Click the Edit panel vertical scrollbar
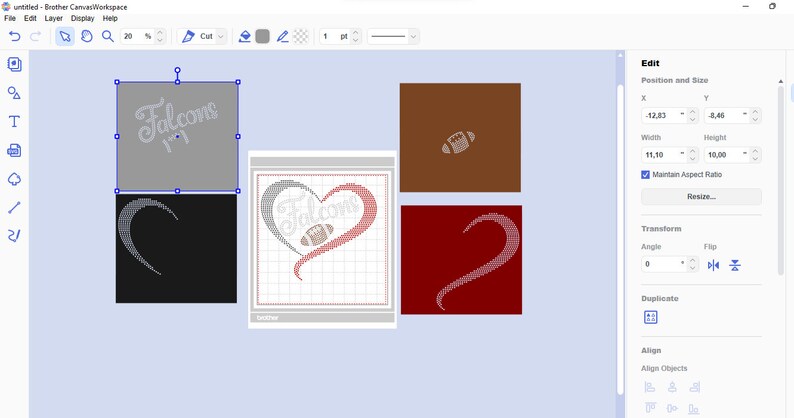 point(781,180)
